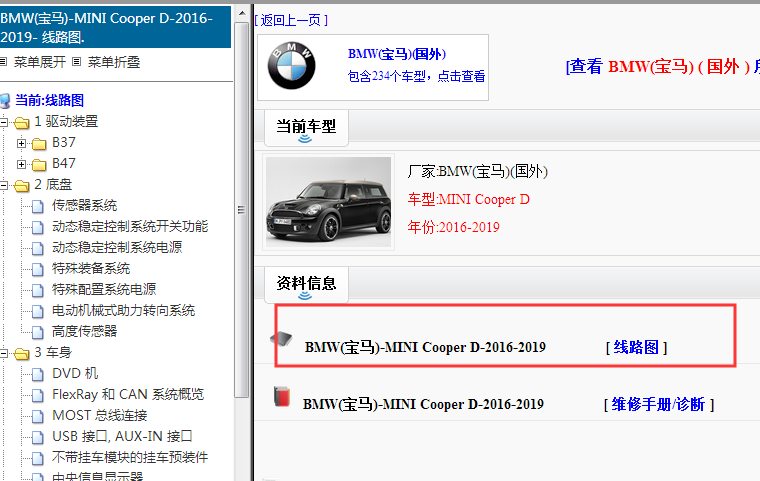The width and height of the screenshot is (760, 481).
Task: Click the left panel scrollbar up arrow
Action: (x=242, y=13)
